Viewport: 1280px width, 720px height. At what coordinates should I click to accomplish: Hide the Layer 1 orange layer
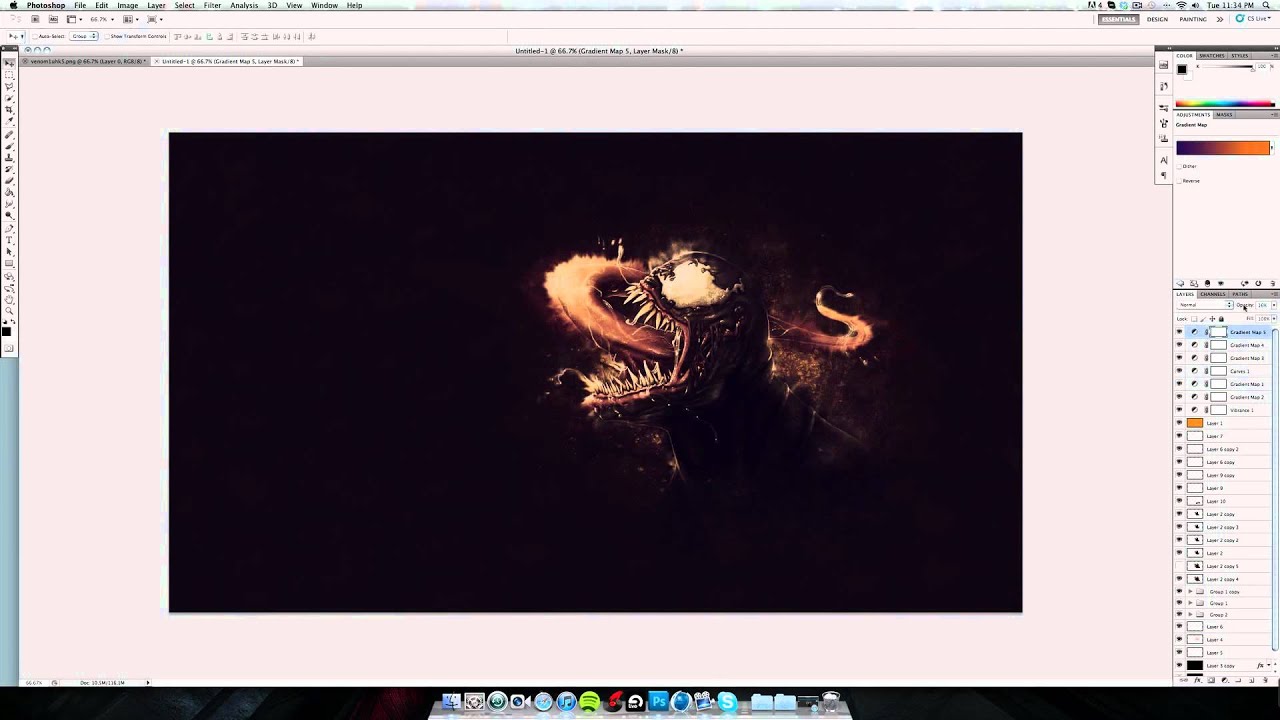pos(1179,423)
